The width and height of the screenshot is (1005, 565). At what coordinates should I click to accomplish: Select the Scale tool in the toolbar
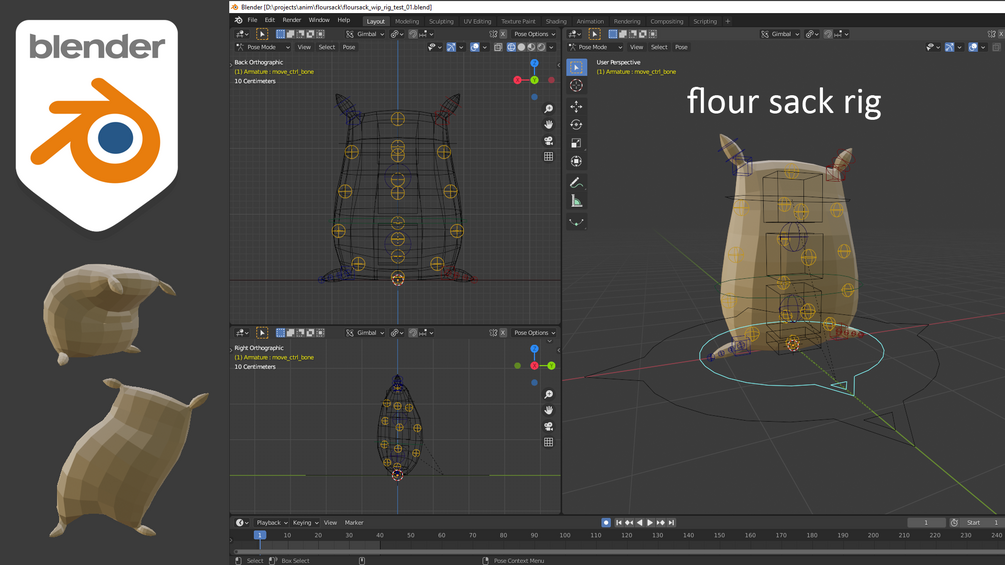(576, 143)
